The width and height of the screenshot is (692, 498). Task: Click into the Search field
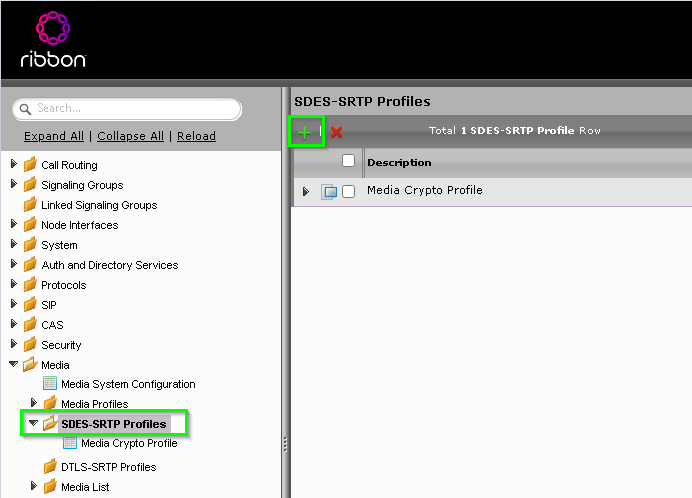127,109
